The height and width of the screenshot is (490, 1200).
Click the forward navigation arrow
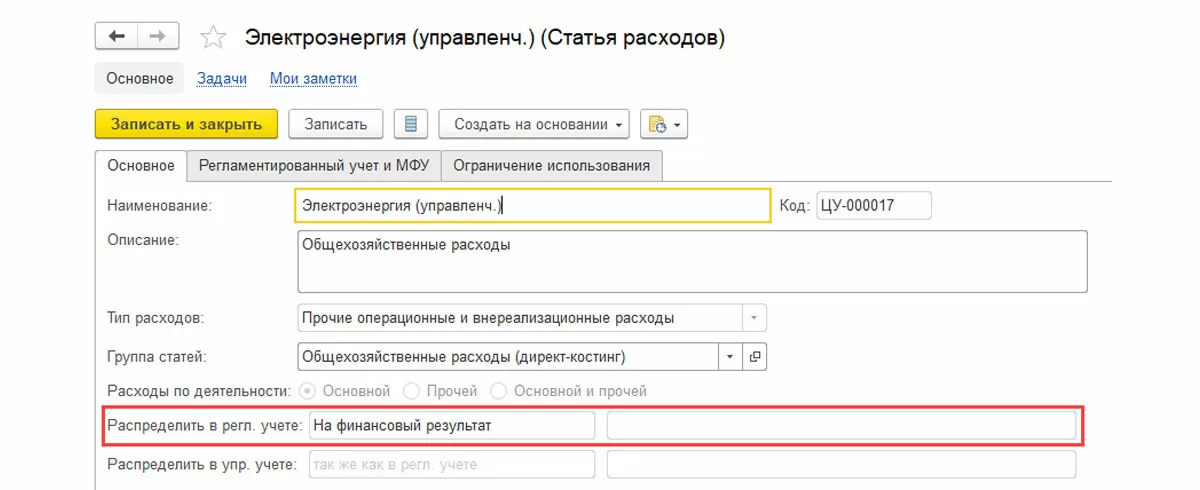pyautogui.click(x=156, y=37)
